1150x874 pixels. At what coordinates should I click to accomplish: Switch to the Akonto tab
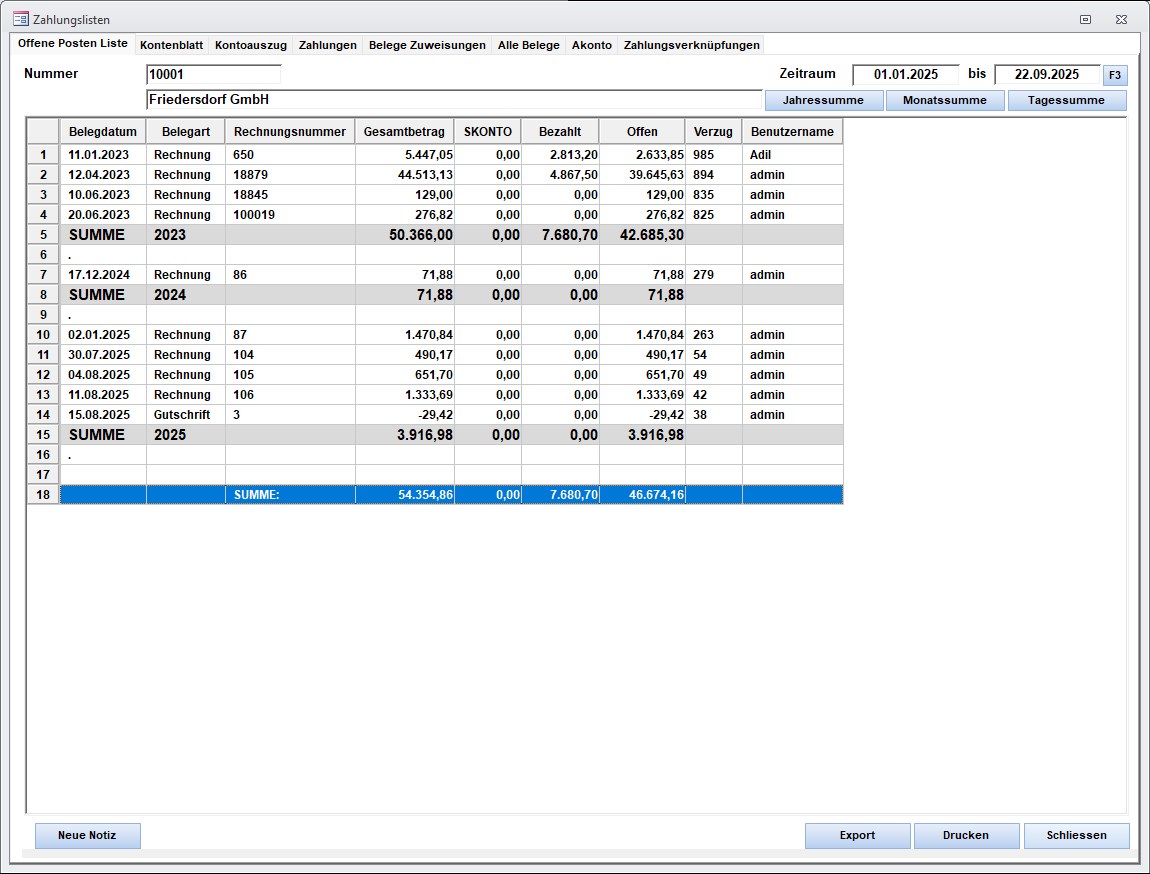tap(591, 45)
